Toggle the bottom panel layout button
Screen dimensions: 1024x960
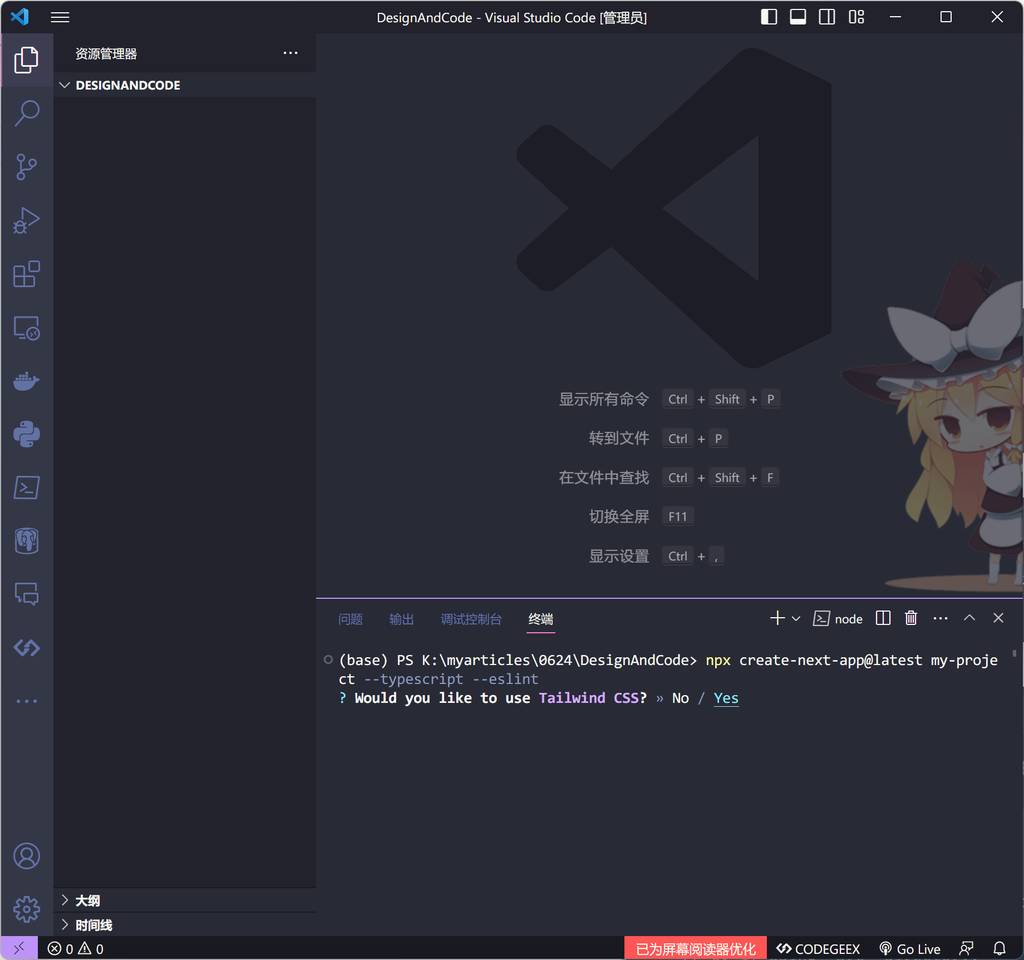coord(798,17)
